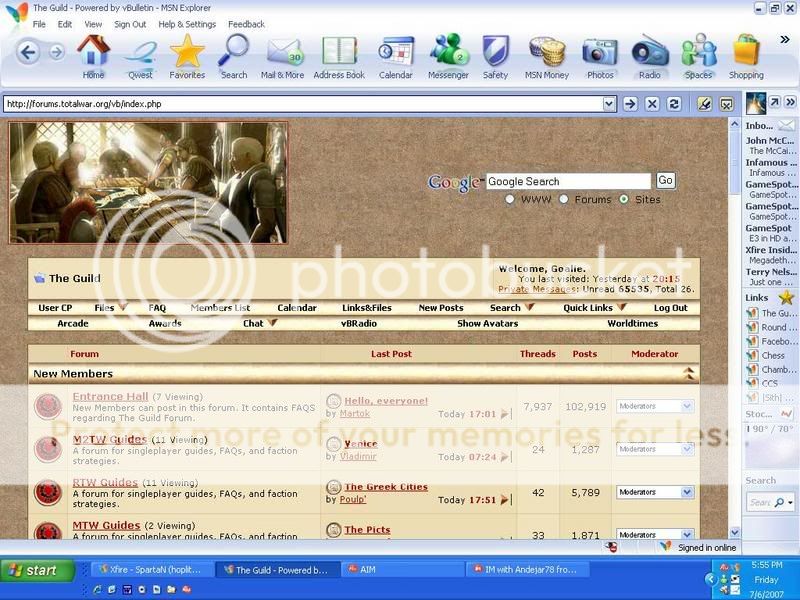
Task: Open the Feedback menu item
Action: [246, 24]
